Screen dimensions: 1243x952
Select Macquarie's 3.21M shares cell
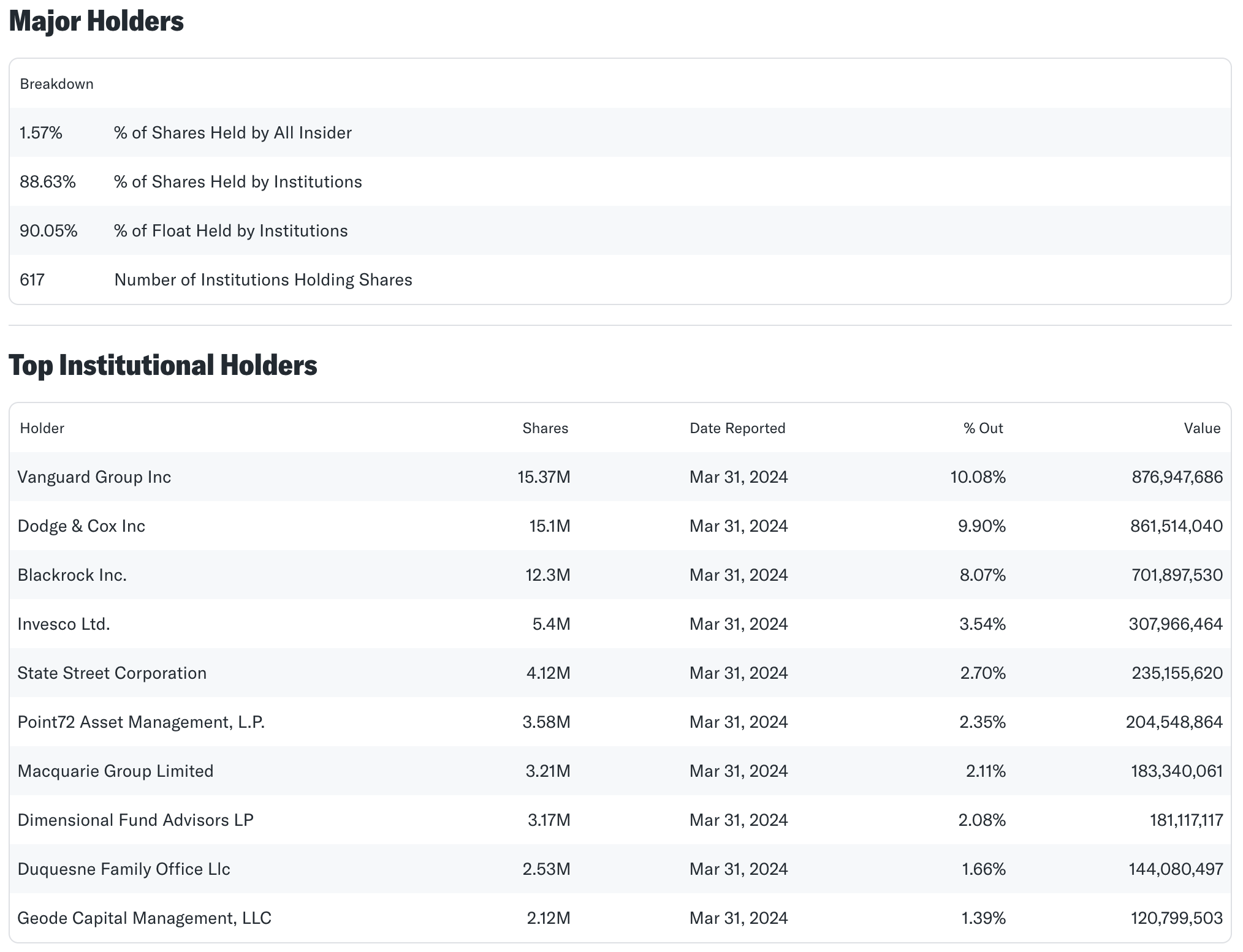(548, 771)
